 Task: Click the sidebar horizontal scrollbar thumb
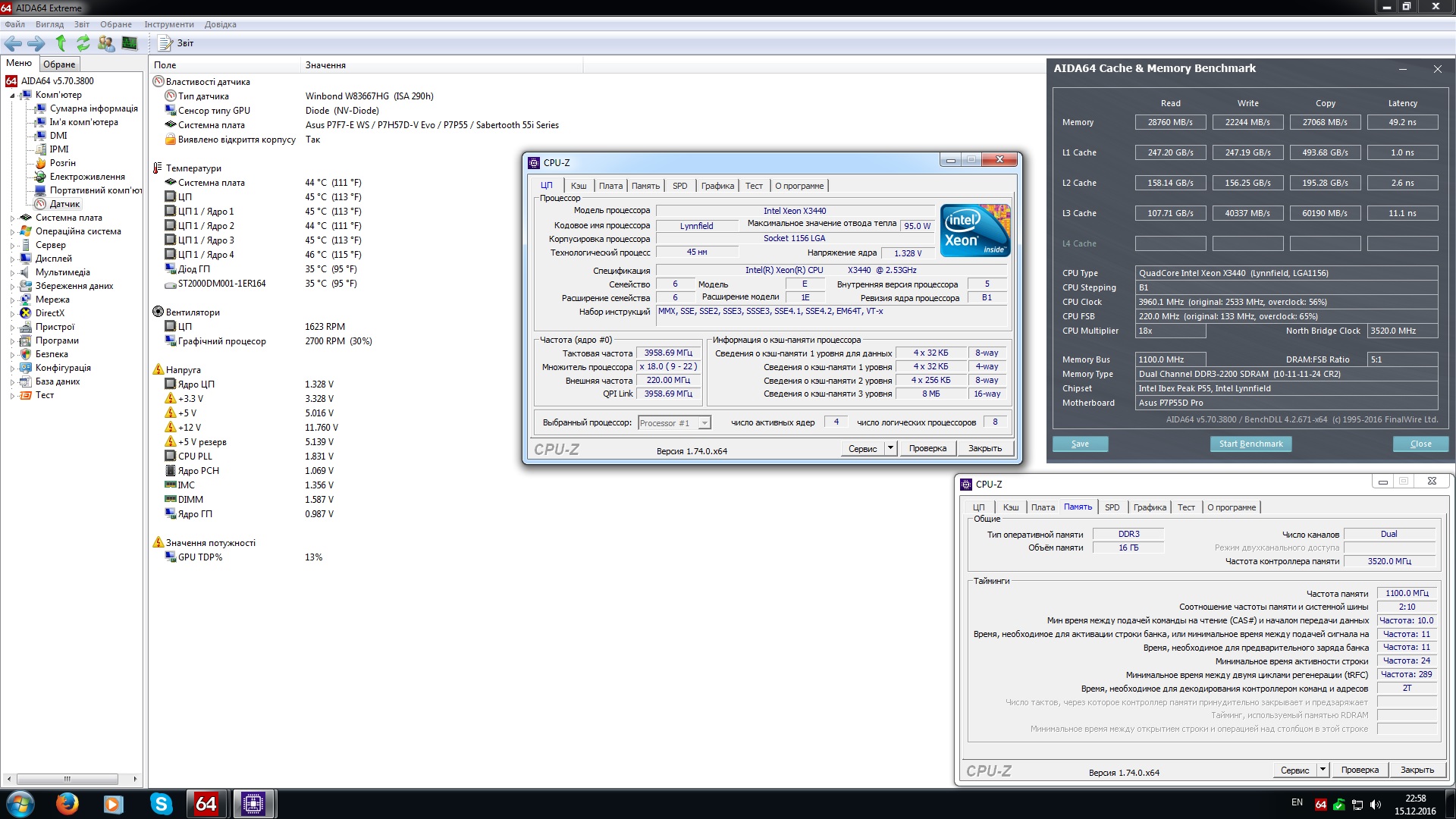point(67,779)
